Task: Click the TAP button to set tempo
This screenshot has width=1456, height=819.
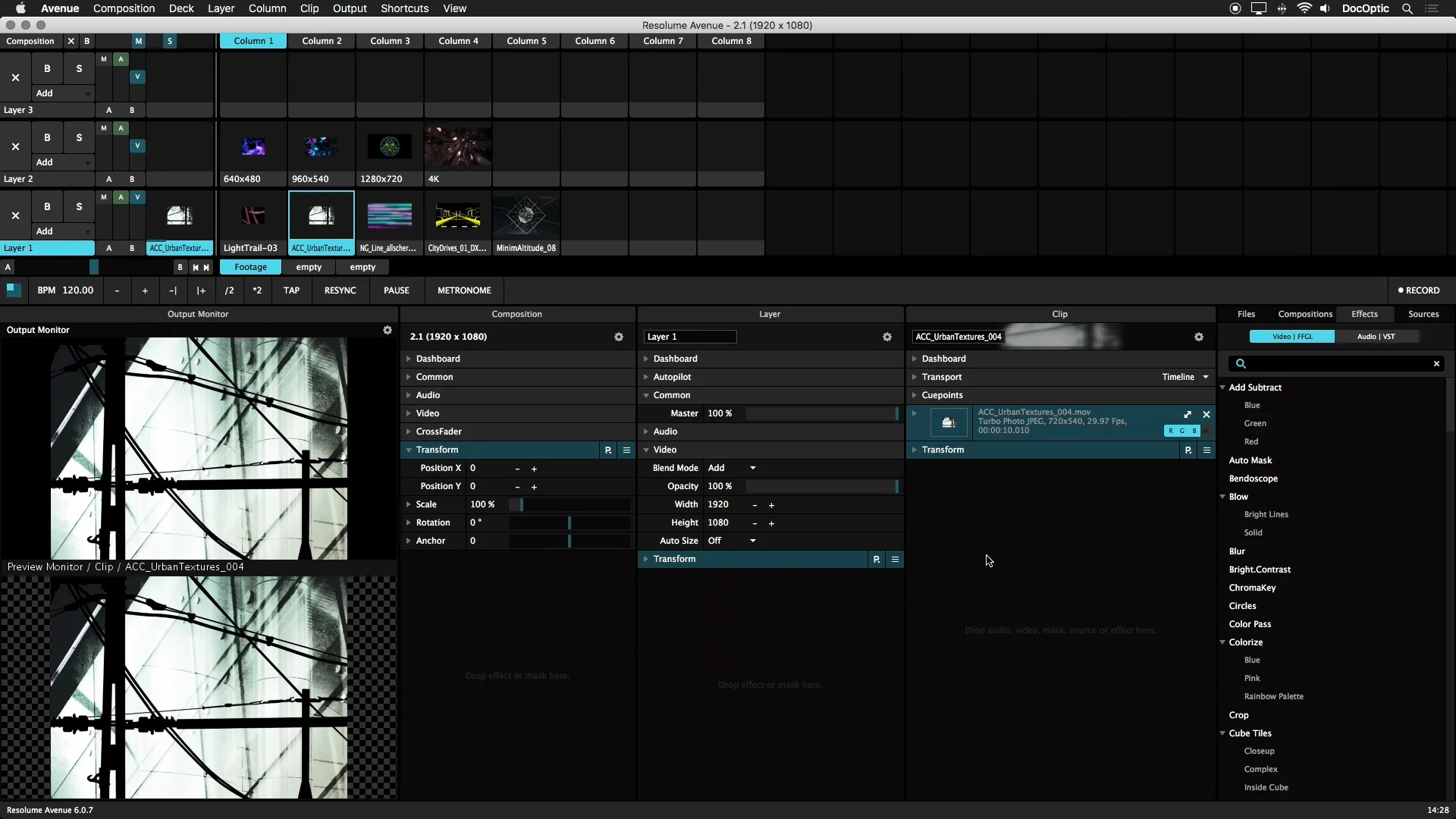Action: (291, 290)
